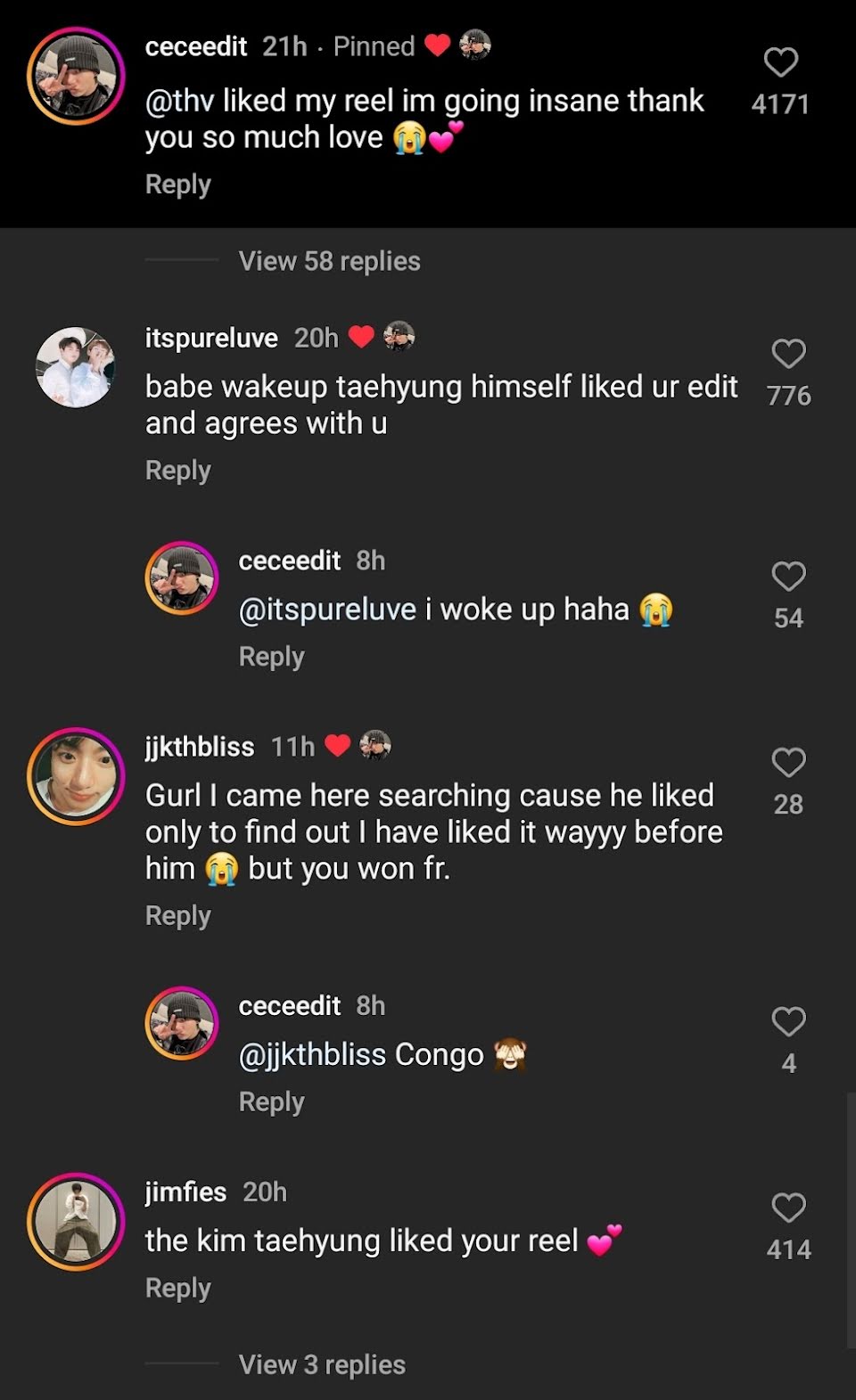
Task: Tap heart on ceceedit's 'i woke up haha' reply
Action: 788,577
